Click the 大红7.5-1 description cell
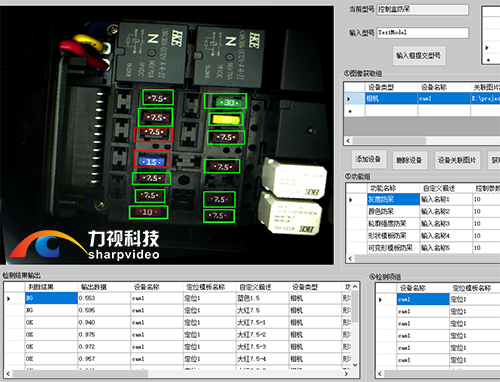Image resolution: width=500 pixels, height=382 pixels. coord(263,322)
